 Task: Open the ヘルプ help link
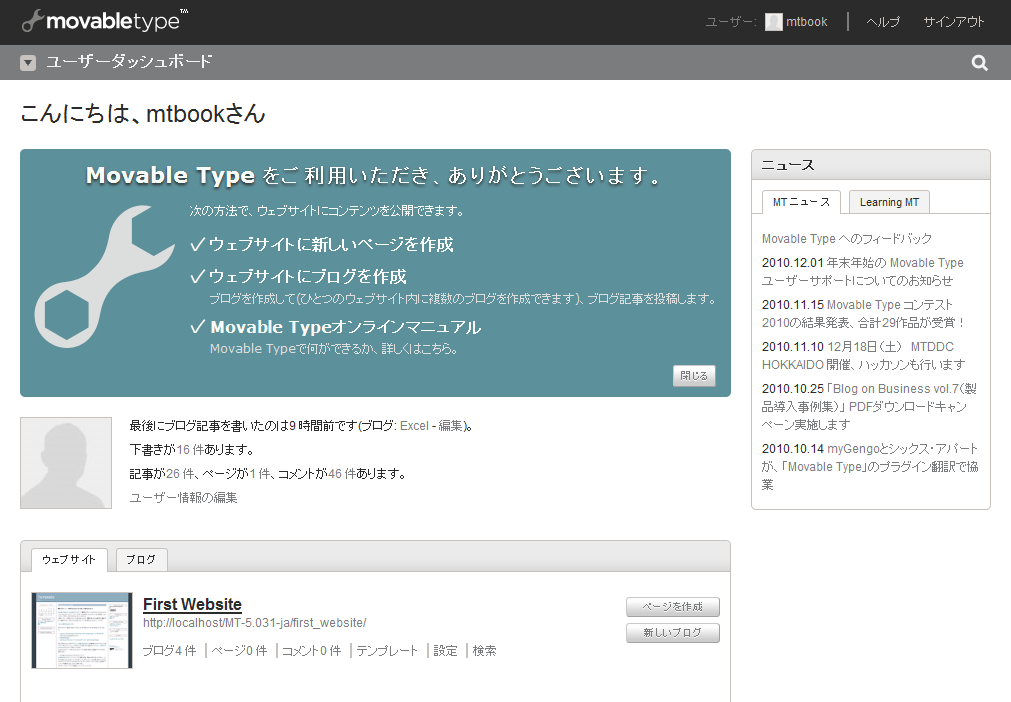click(x=883, y=22)
